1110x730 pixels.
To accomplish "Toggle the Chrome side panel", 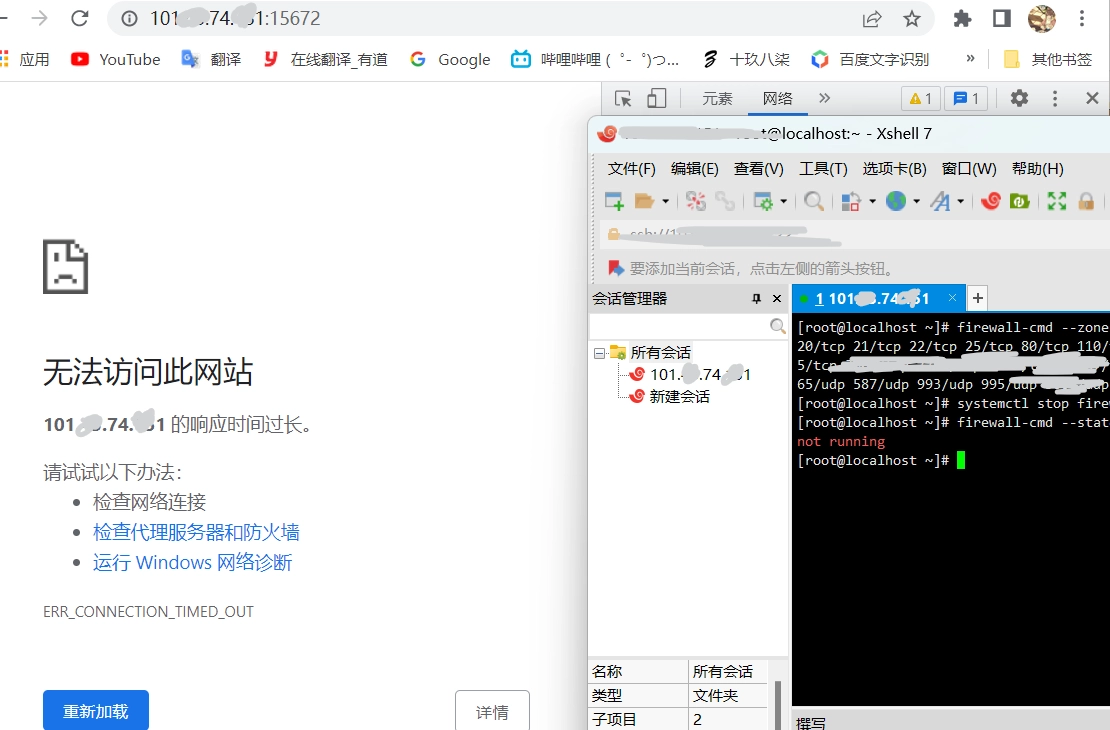I will (x=1001, y=18).
